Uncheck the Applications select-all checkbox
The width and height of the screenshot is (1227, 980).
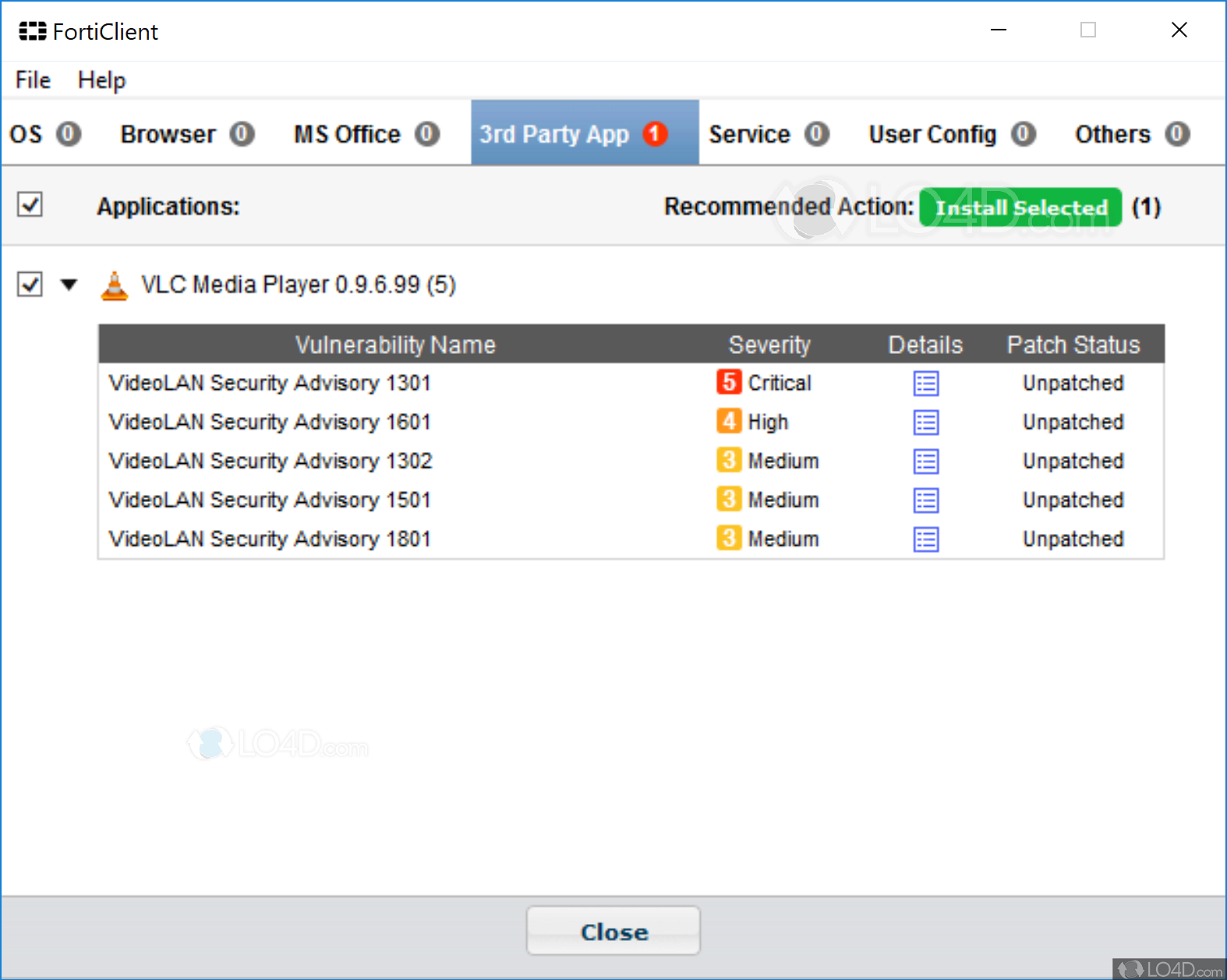[x=30, y=205]
